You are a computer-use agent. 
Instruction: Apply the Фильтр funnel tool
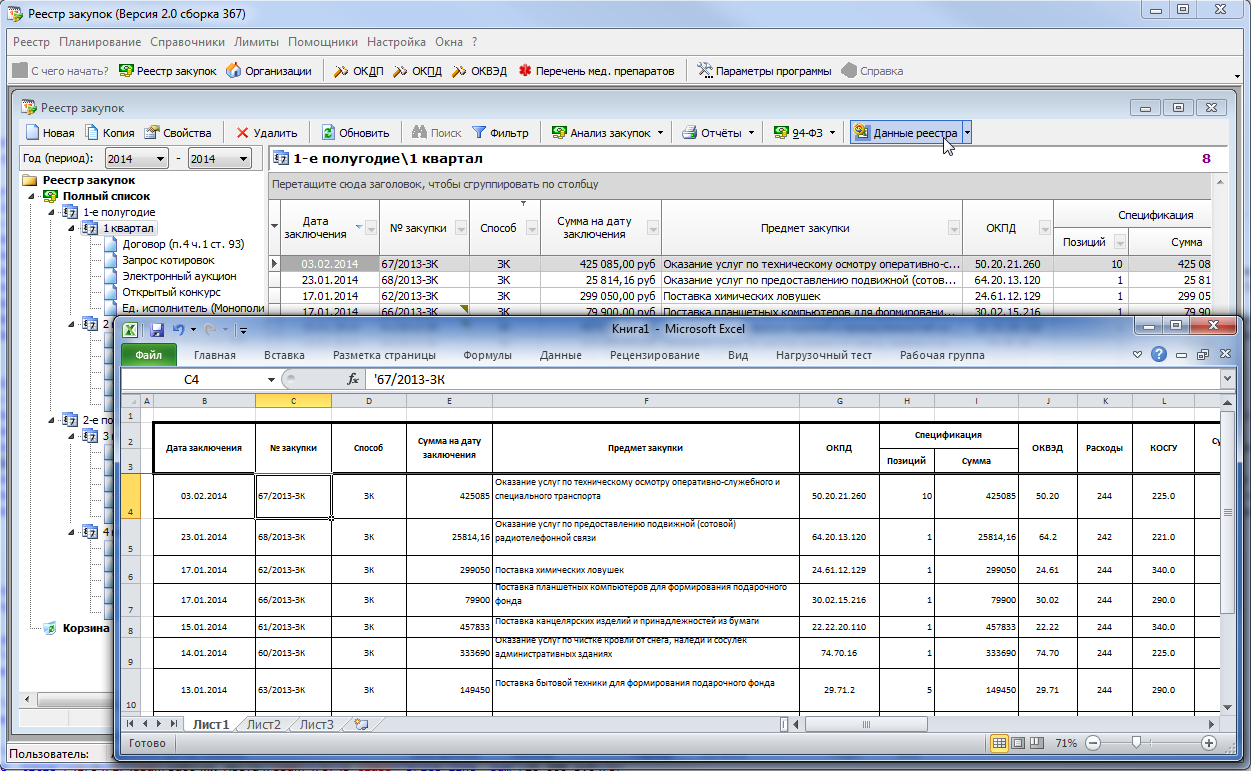pos(479,133)
